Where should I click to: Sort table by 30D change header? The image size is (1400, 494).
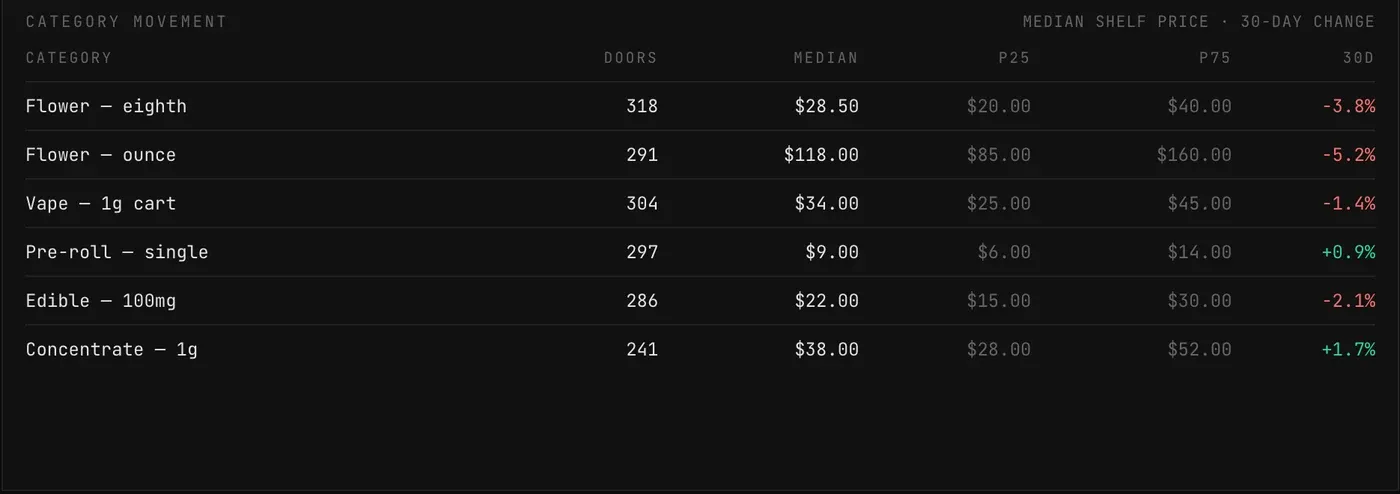(1359, 58)
